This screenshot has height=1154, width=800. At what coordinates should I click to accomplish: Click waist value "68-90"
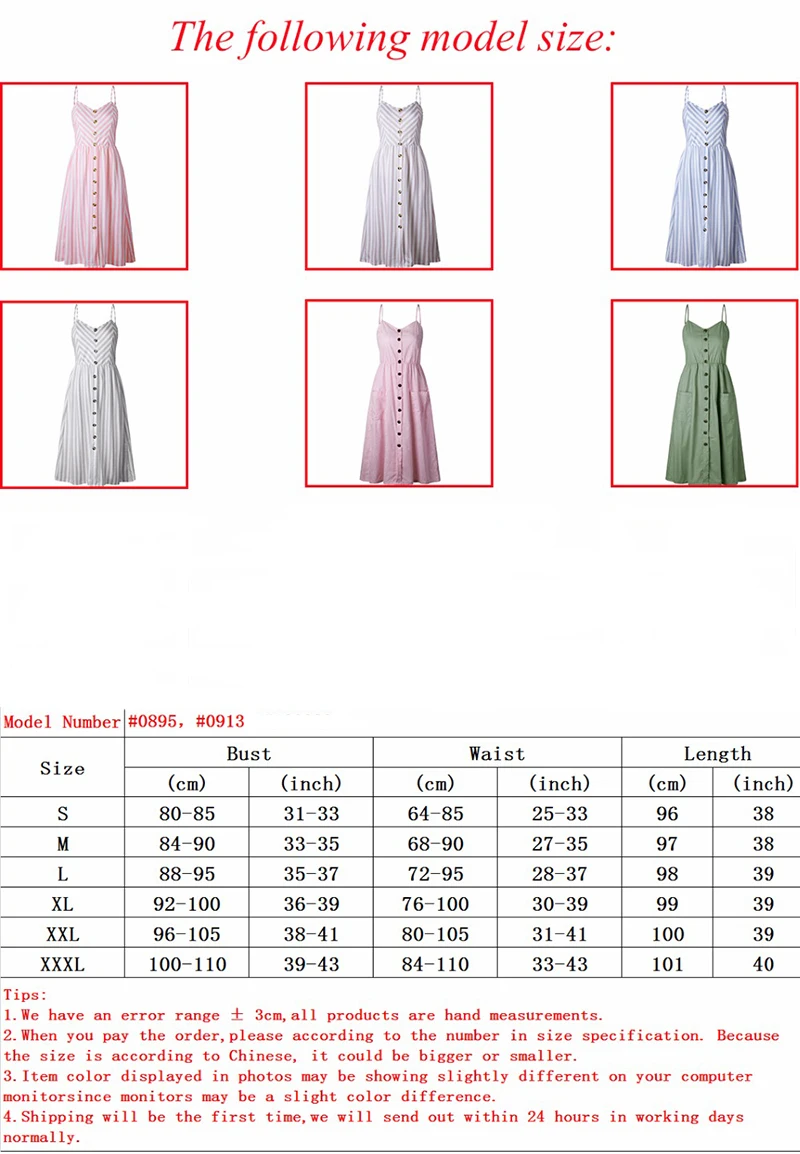tap(436, 844)
